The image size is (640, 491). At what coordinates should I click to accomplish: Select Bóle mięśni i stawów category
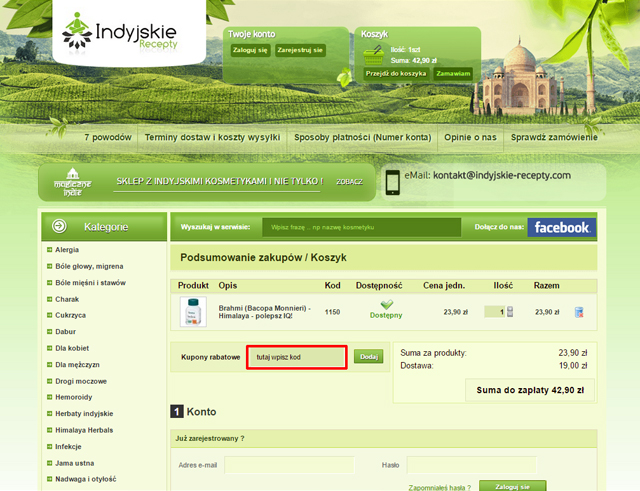pyautogui.click(x=90, y=282)
